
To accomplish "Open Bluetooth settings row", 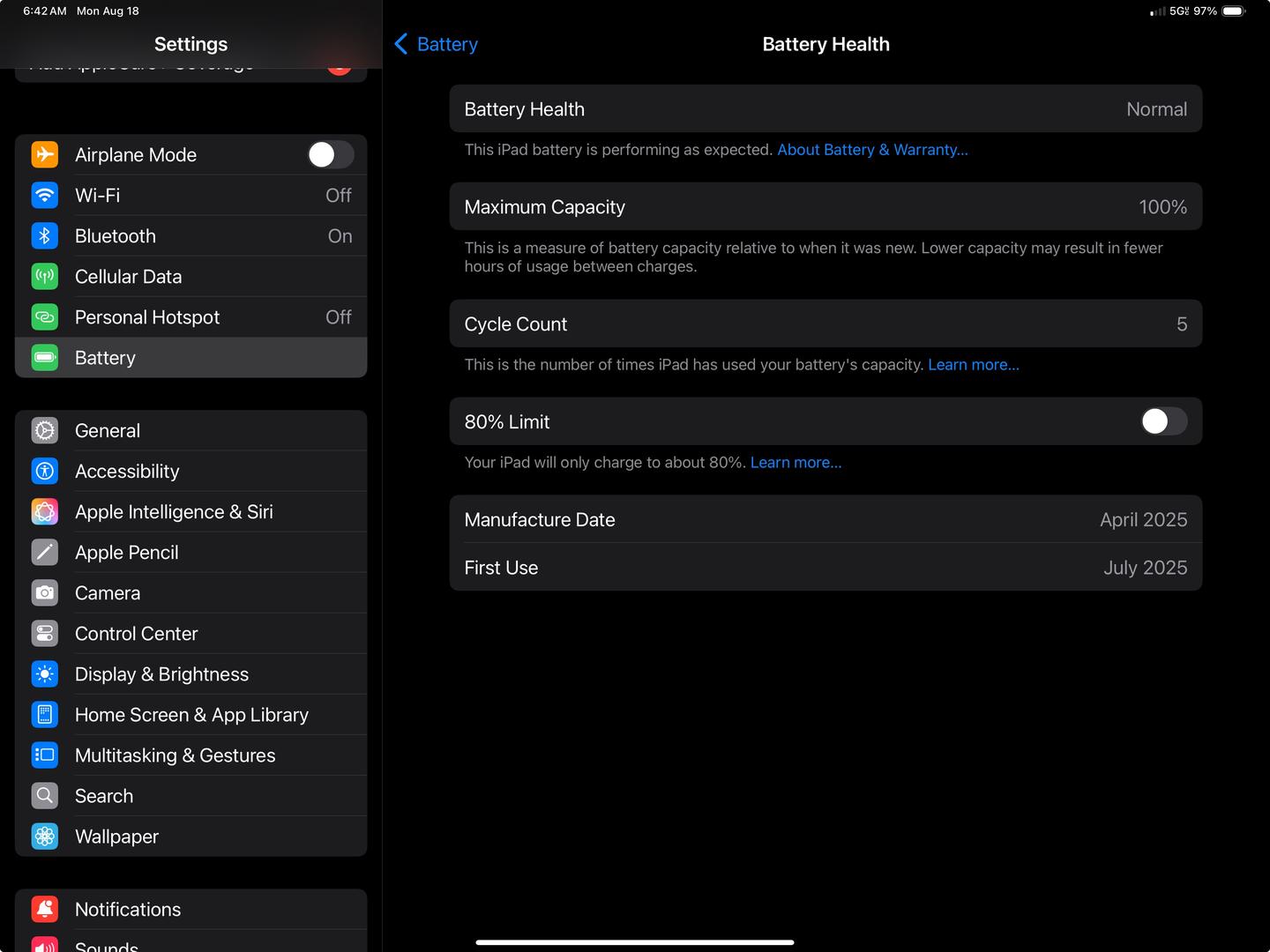I will tap(191, 235).
